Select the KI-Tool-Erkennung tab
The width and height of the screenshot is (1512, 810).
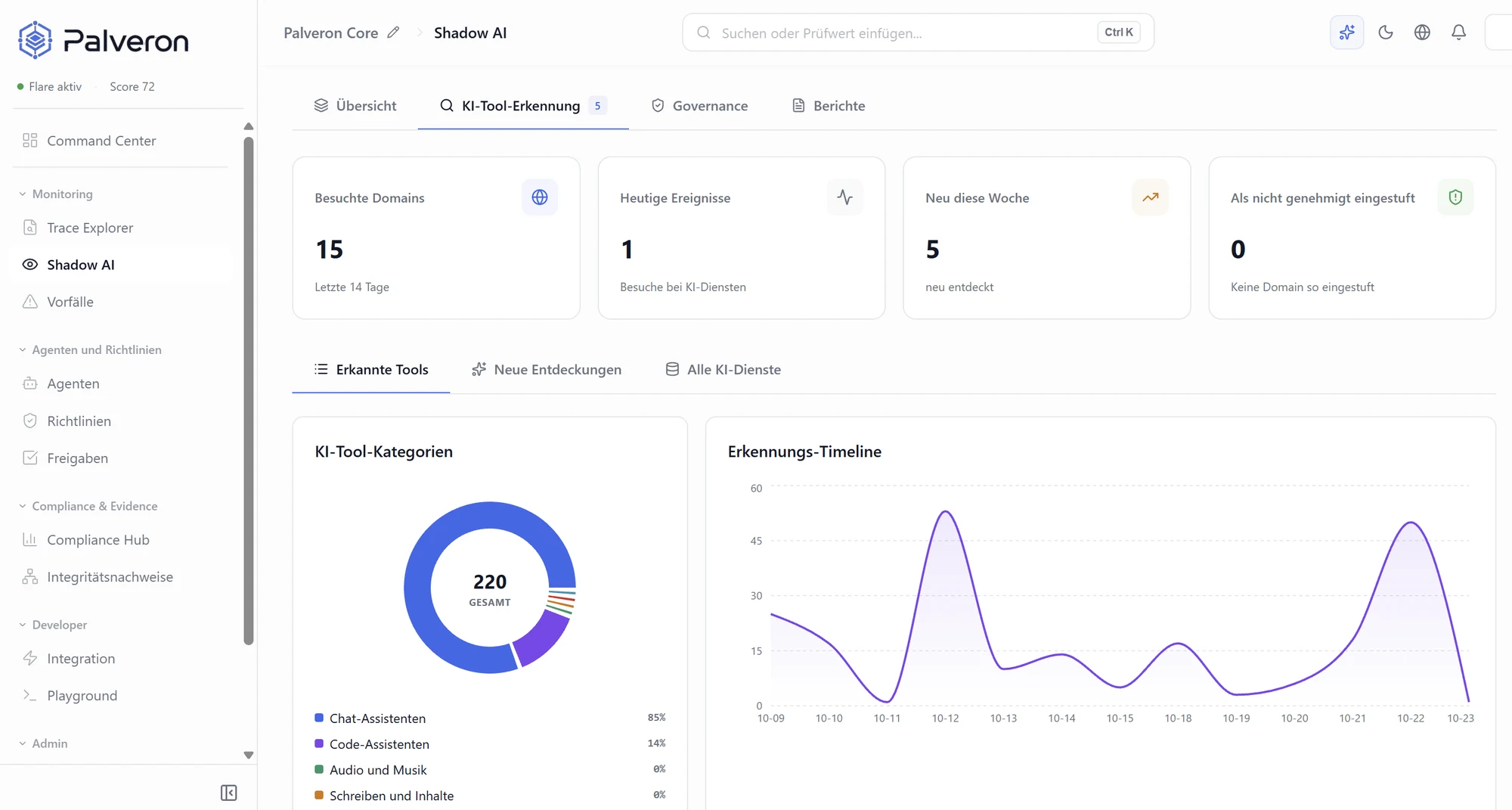click(523, 106)
